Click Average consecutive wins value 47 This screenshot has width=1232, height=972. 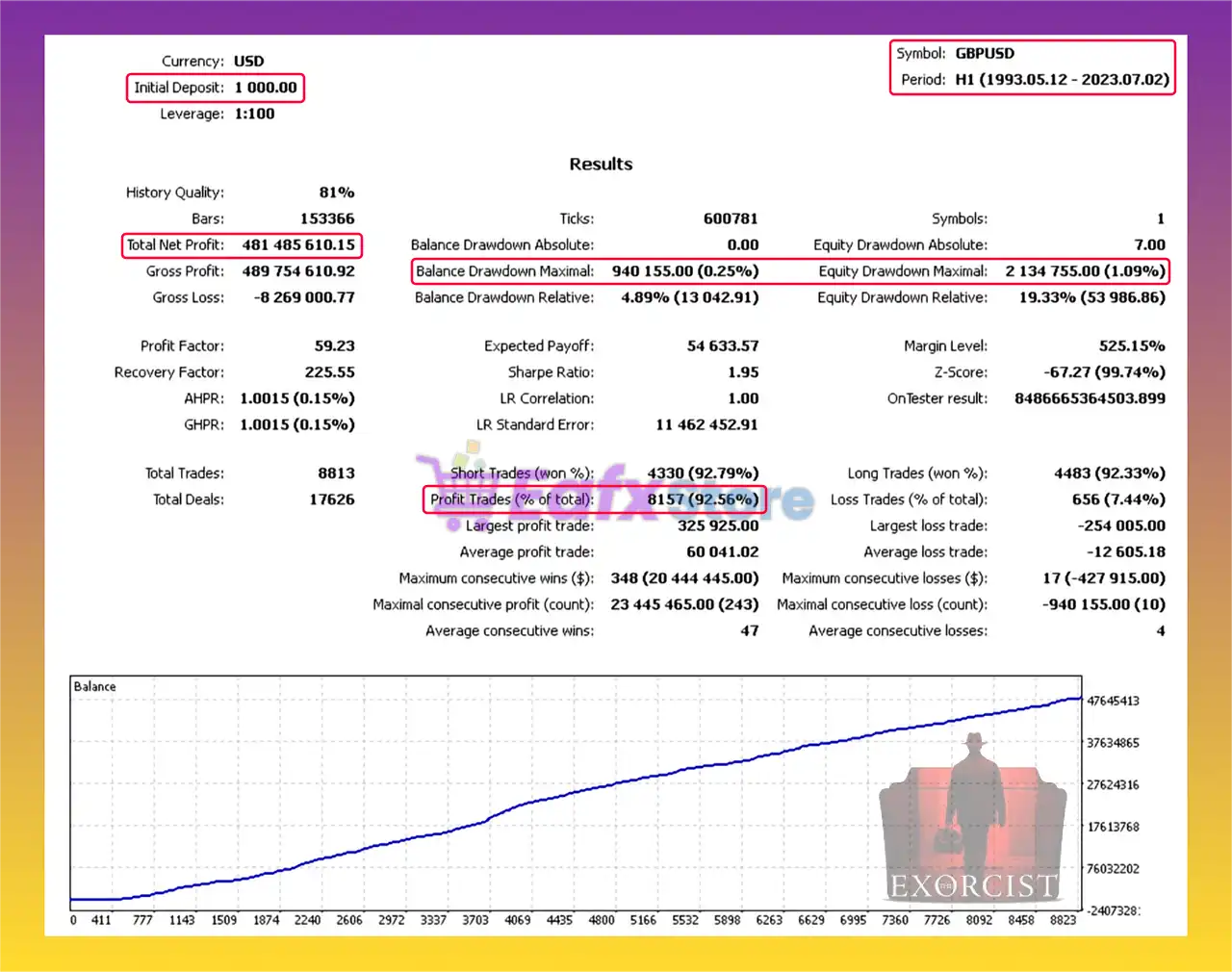[750, 631]
